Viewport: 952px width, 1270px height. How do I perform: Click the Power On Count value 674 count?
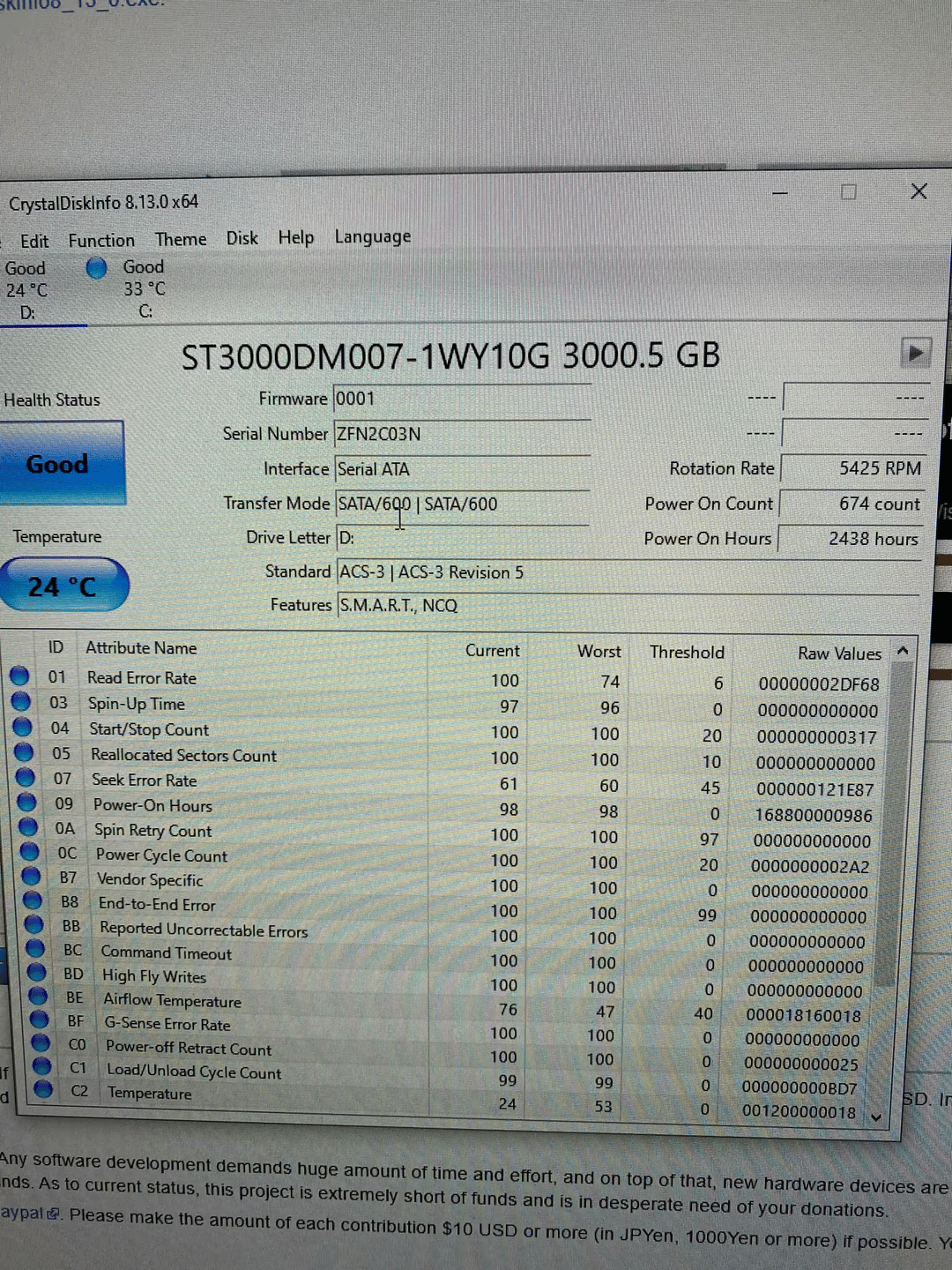(852, 504)
